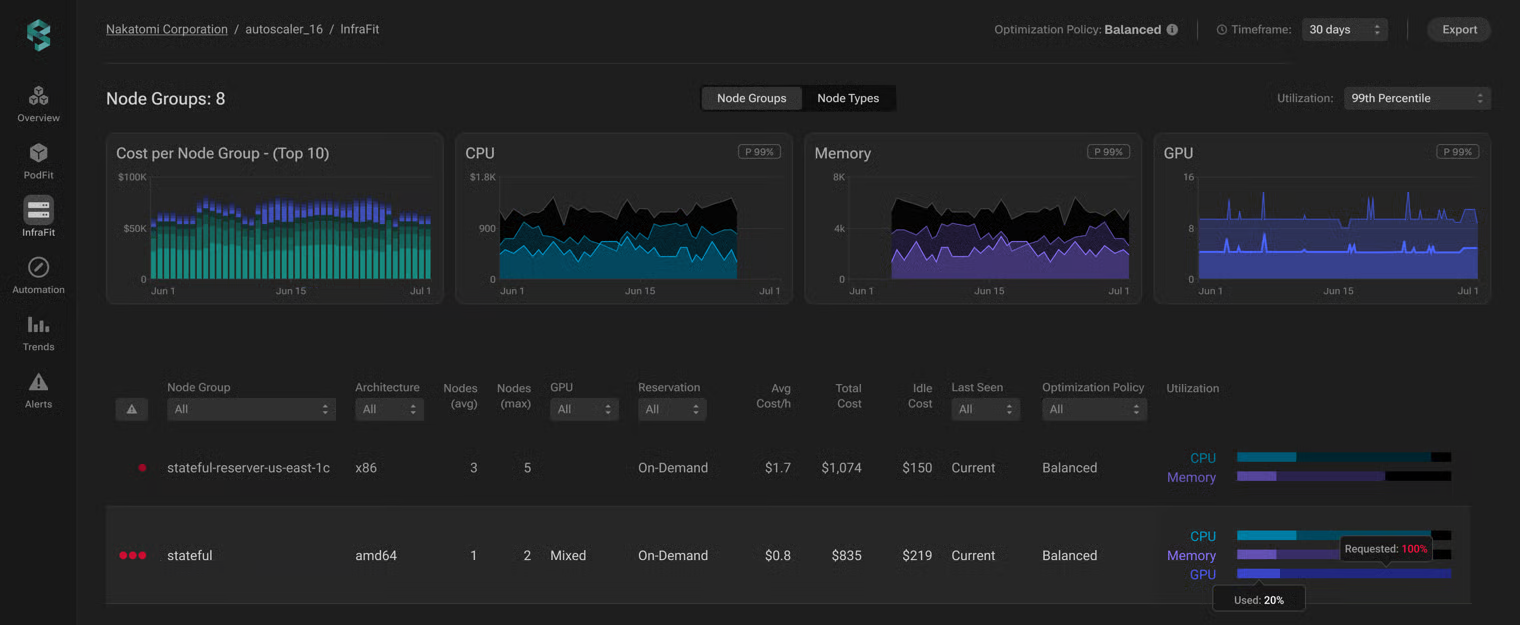Open the Timeframe 30 days dropdown

1344,30
